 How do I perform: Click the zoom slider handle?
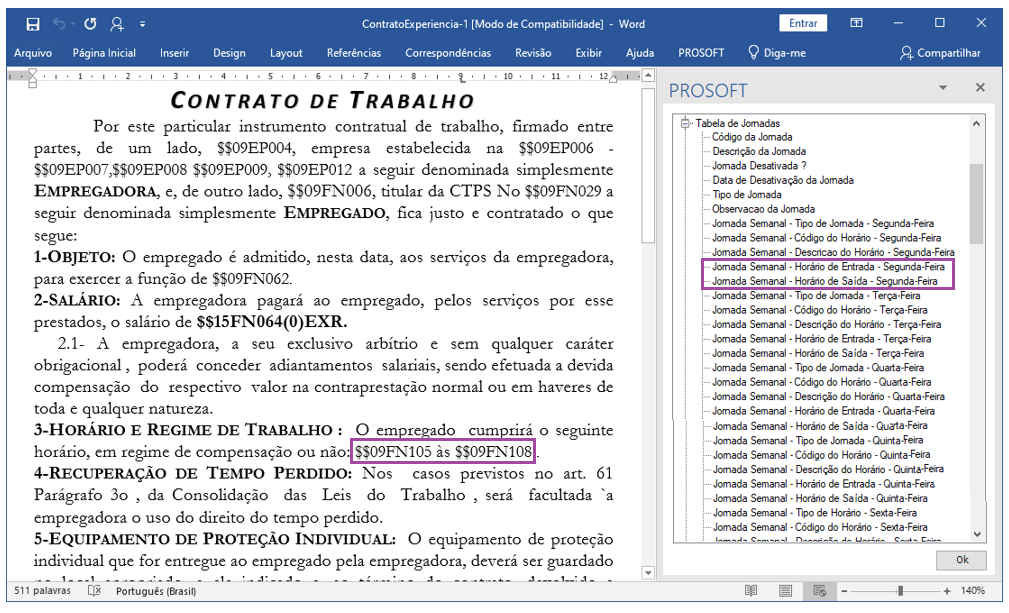[x=900, y=590]
